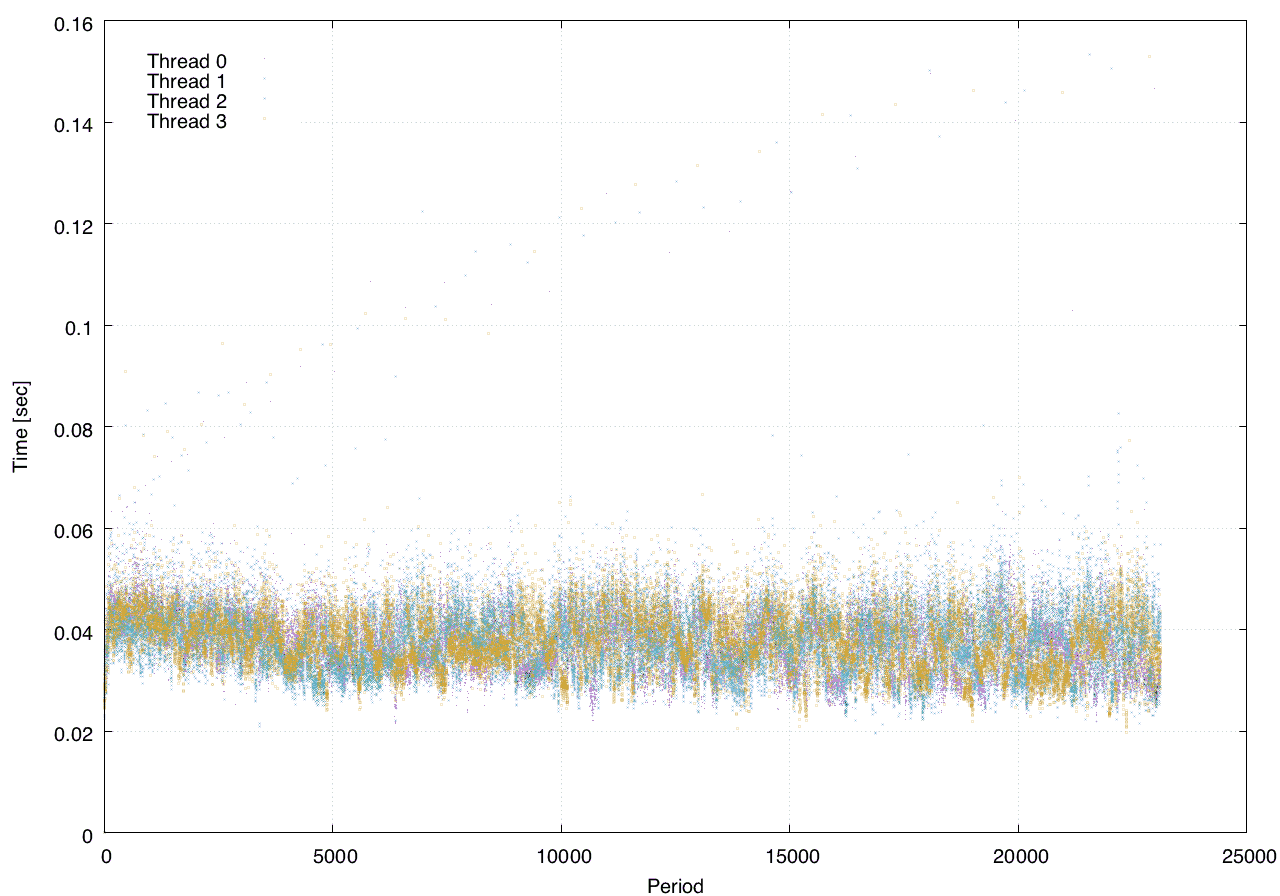Select the Thread 3 legend entry
Screen dimensions: 1280x896
coord(187,122)
